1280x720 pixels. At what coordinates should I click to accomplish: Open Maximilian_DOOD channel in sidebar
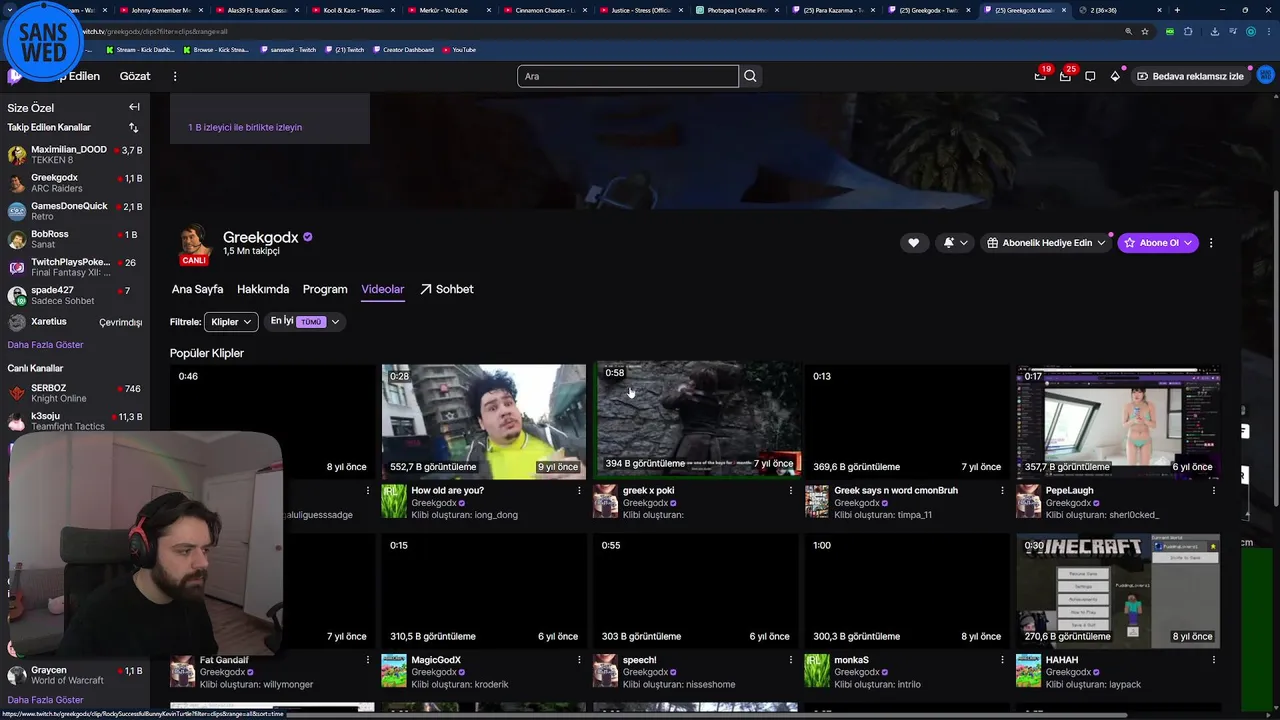click(75, 155)
